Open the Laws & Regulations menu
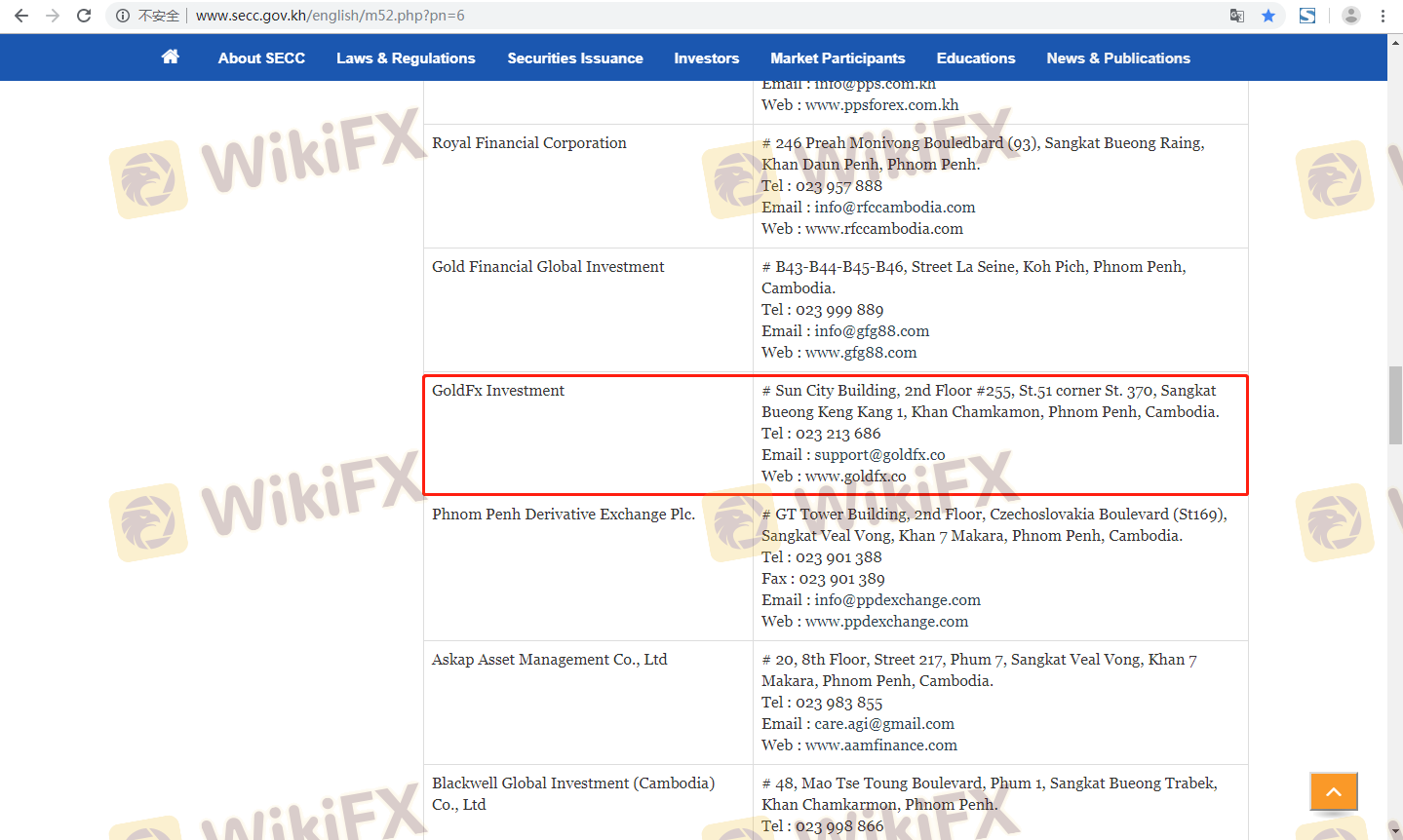Image resolution: width=1403 pixels, height=840 pixels. (x=406, y=58)
